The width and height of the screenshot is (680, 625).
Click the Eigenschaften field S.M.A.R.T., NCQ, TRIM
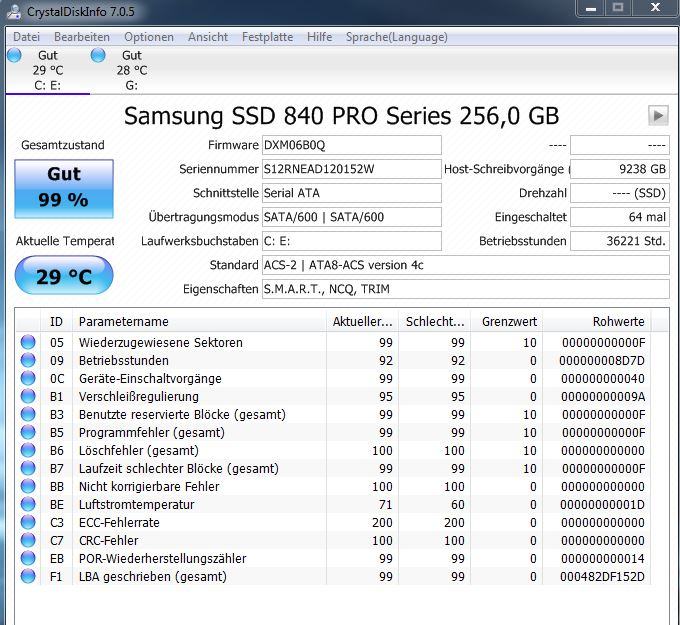coord(466,289)
